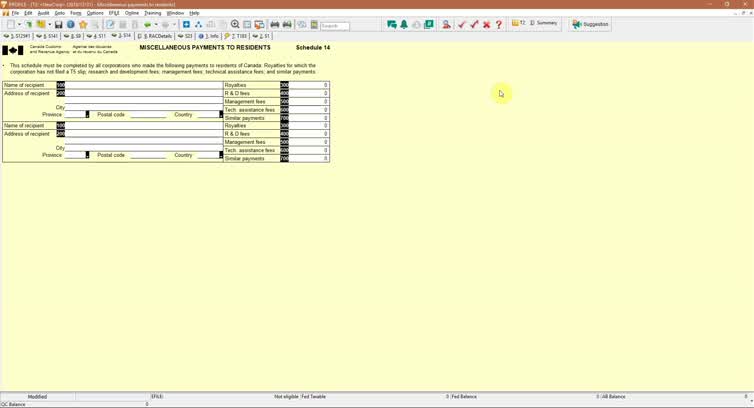This screenshot has width=754, height=408.
Task: Open the Audit menu
Action: pos(43,13)
